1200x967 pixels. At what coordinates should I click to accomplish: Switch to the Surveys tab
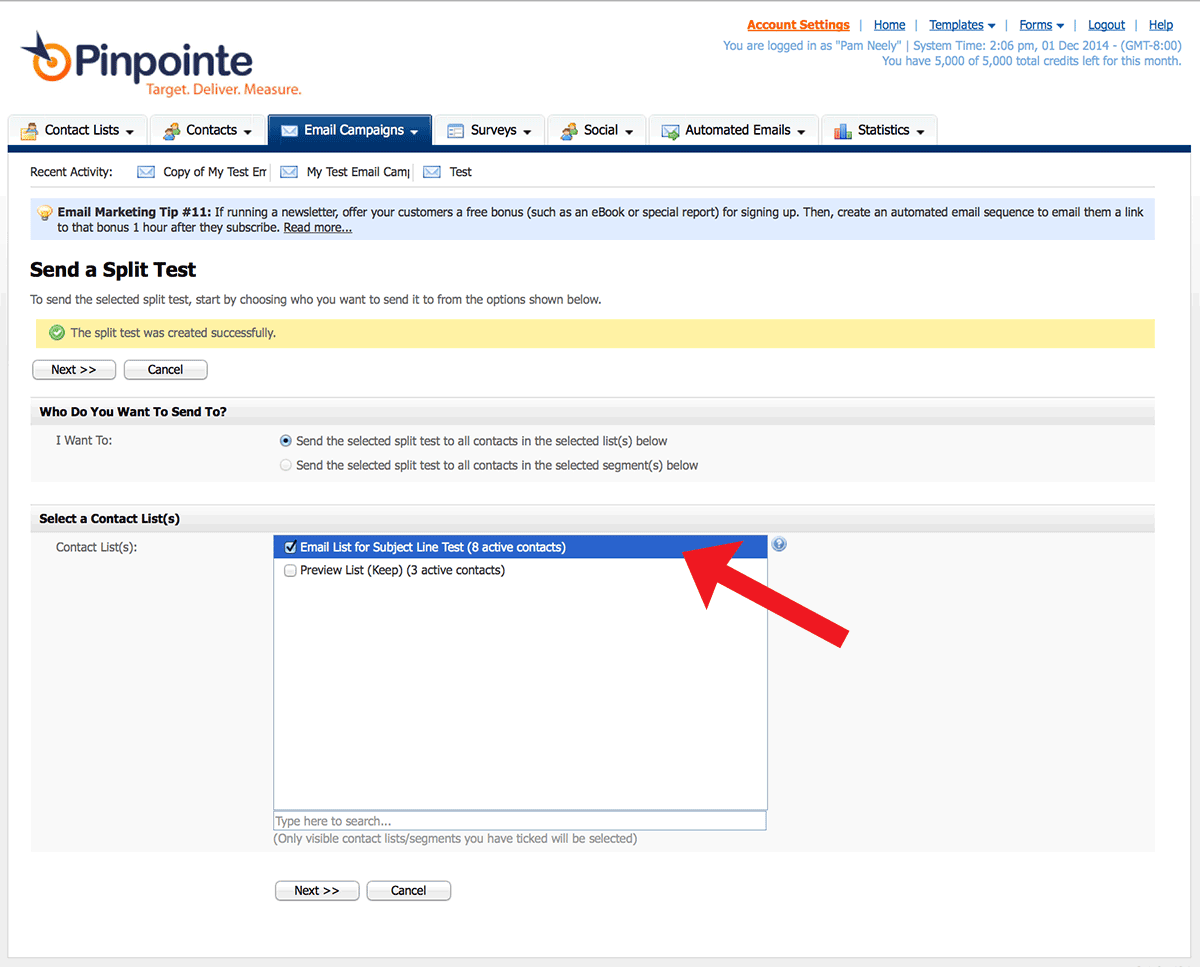coord(489,130)
